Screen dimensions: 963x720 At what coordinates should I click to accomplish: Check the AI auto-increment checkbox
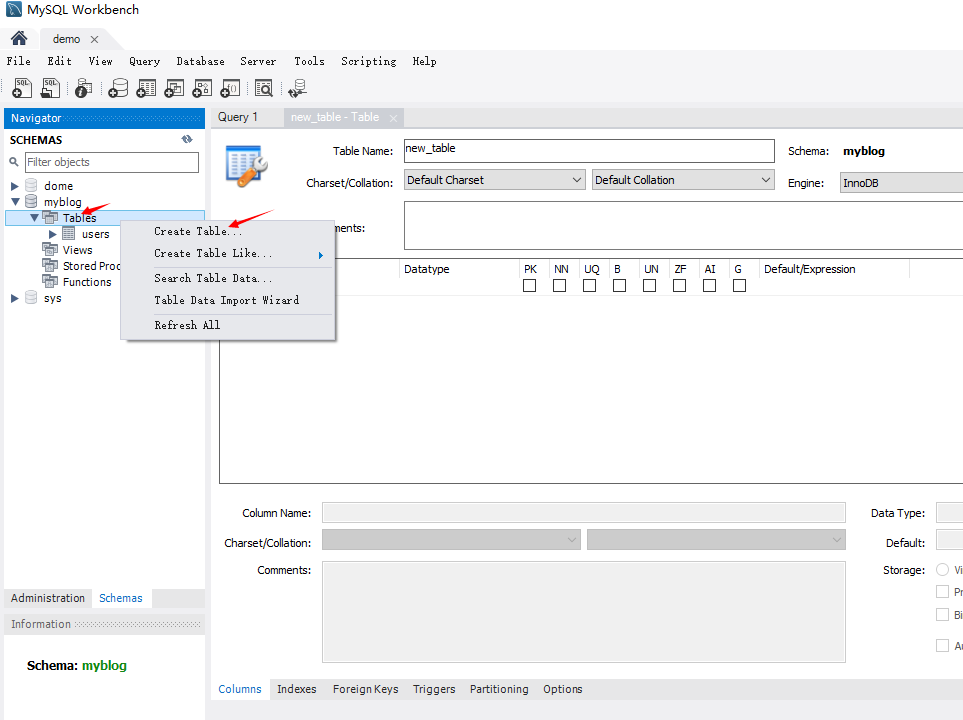(x=709, y=286)
